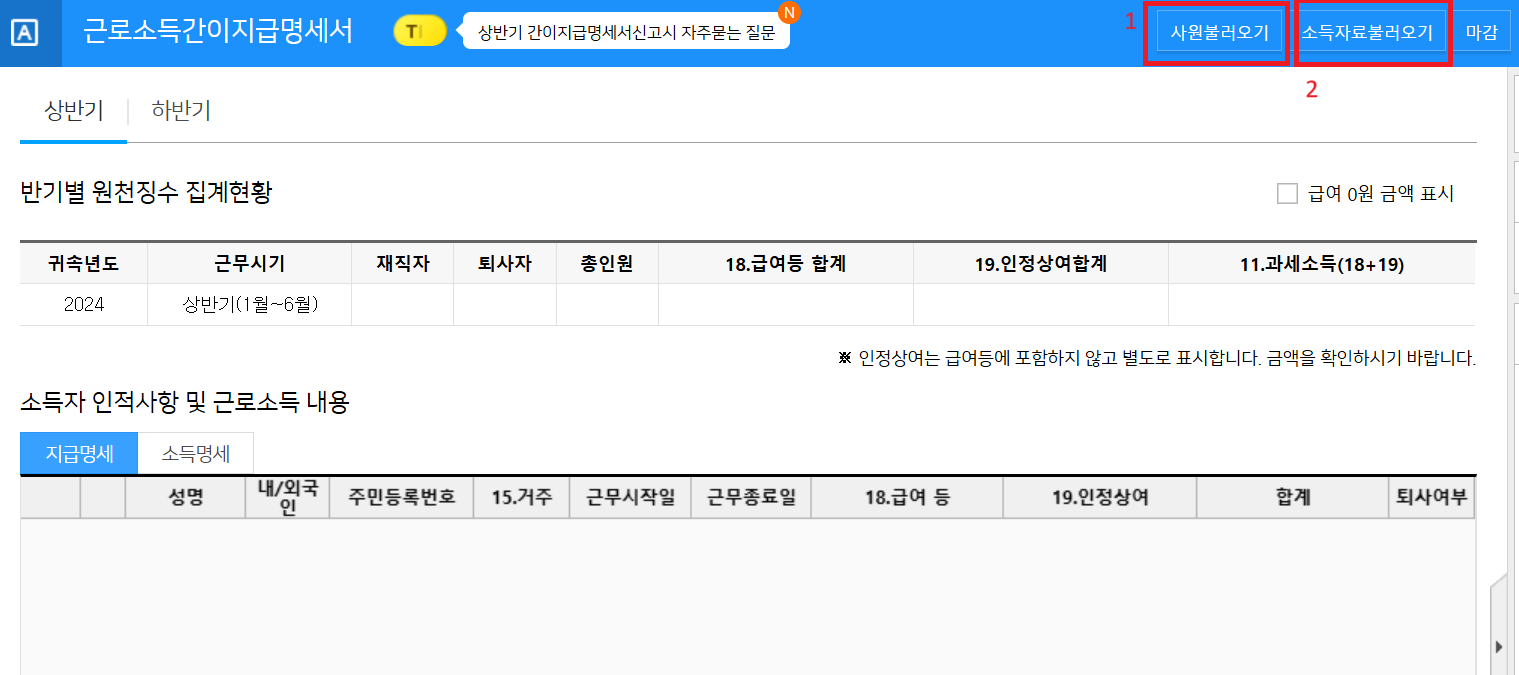The height and width of the screenshot is (675, 1519).
Task: Select the 지급명세 tab
Action: pyautogui.click(x=79, y=454)
